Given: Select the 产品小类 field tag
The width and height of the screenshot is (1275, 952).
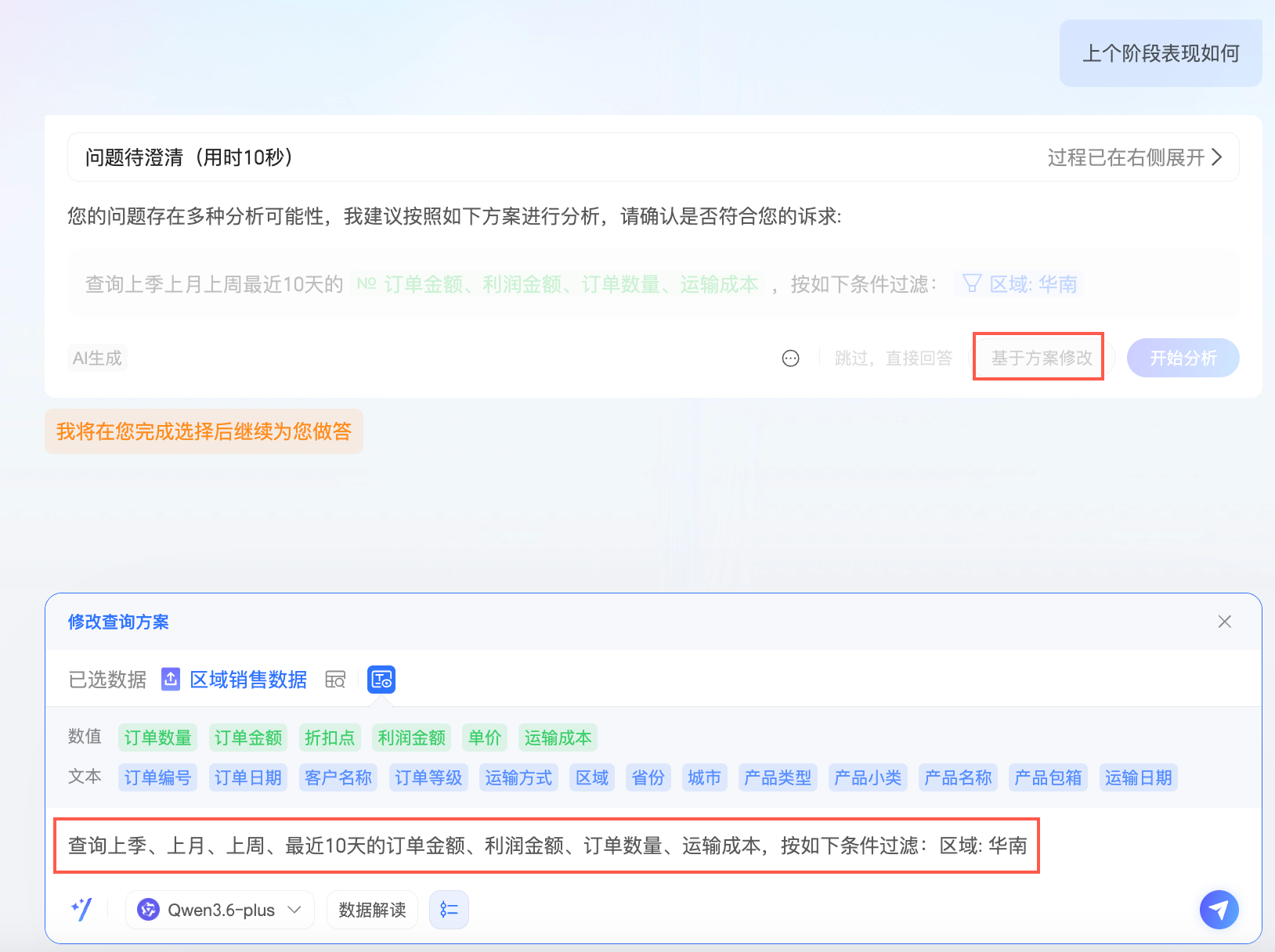Looking at the screenshot, I should pos(868,777).
